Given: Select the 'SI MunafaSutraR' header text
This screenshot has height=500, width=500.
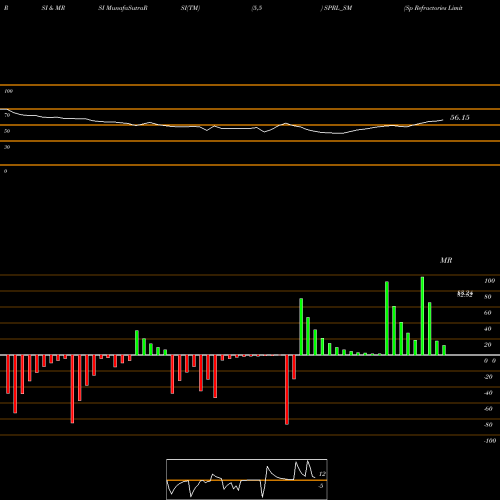Looking at the screenshot, I should click(x=123, y=8).
